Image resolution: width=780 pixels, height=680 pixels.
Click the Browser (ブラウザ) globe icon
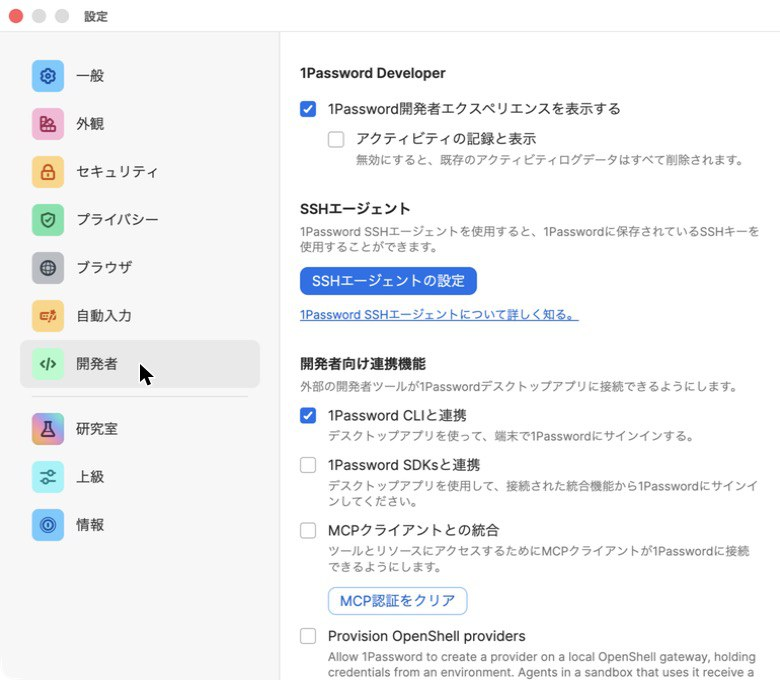[48, 268]
